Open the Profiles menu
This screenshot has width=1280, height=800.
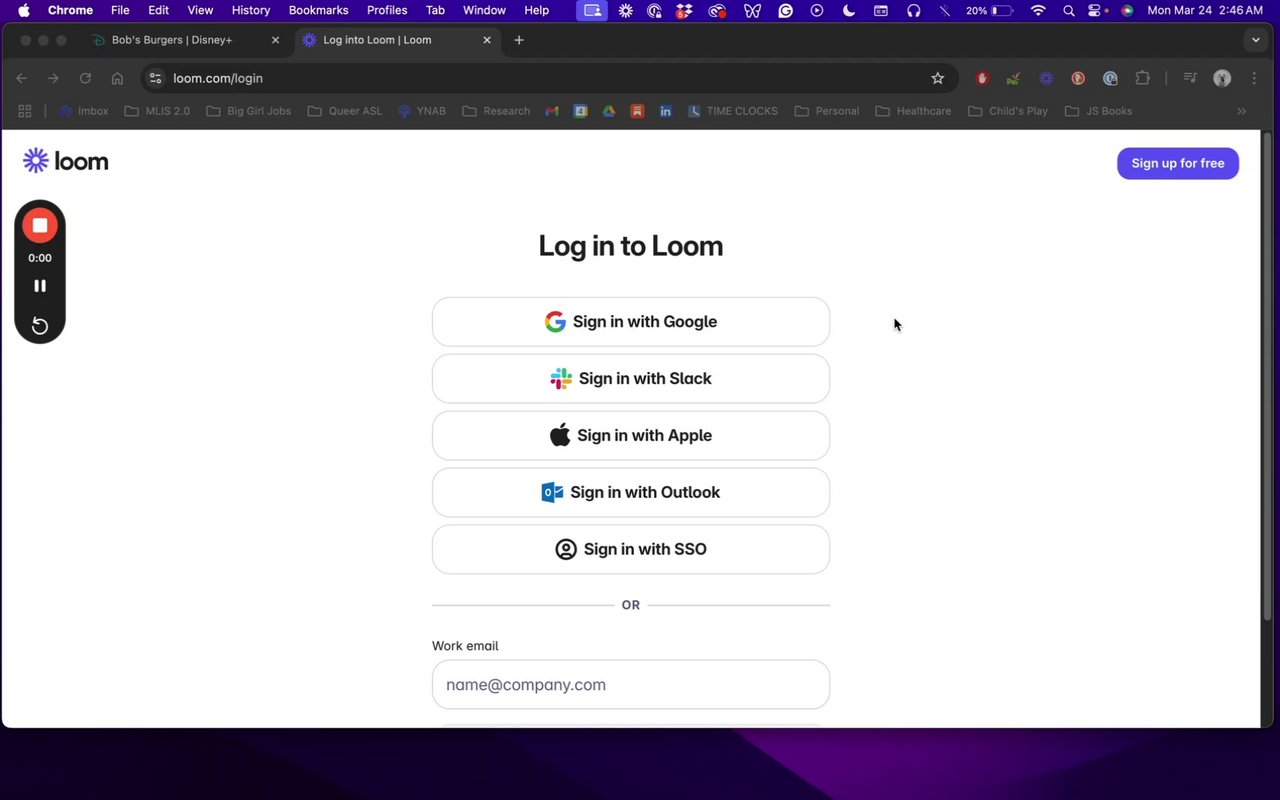click(x=387, y=10)
